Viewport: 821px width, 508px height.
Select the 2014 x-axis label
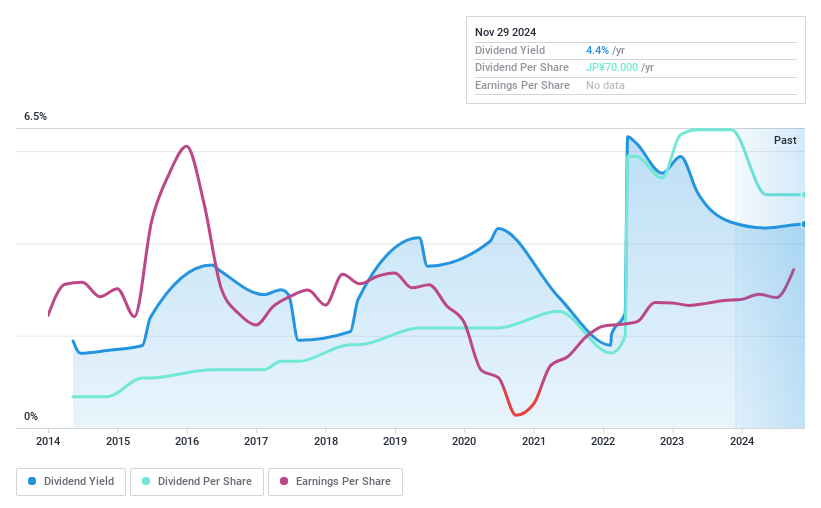[49, 441]
